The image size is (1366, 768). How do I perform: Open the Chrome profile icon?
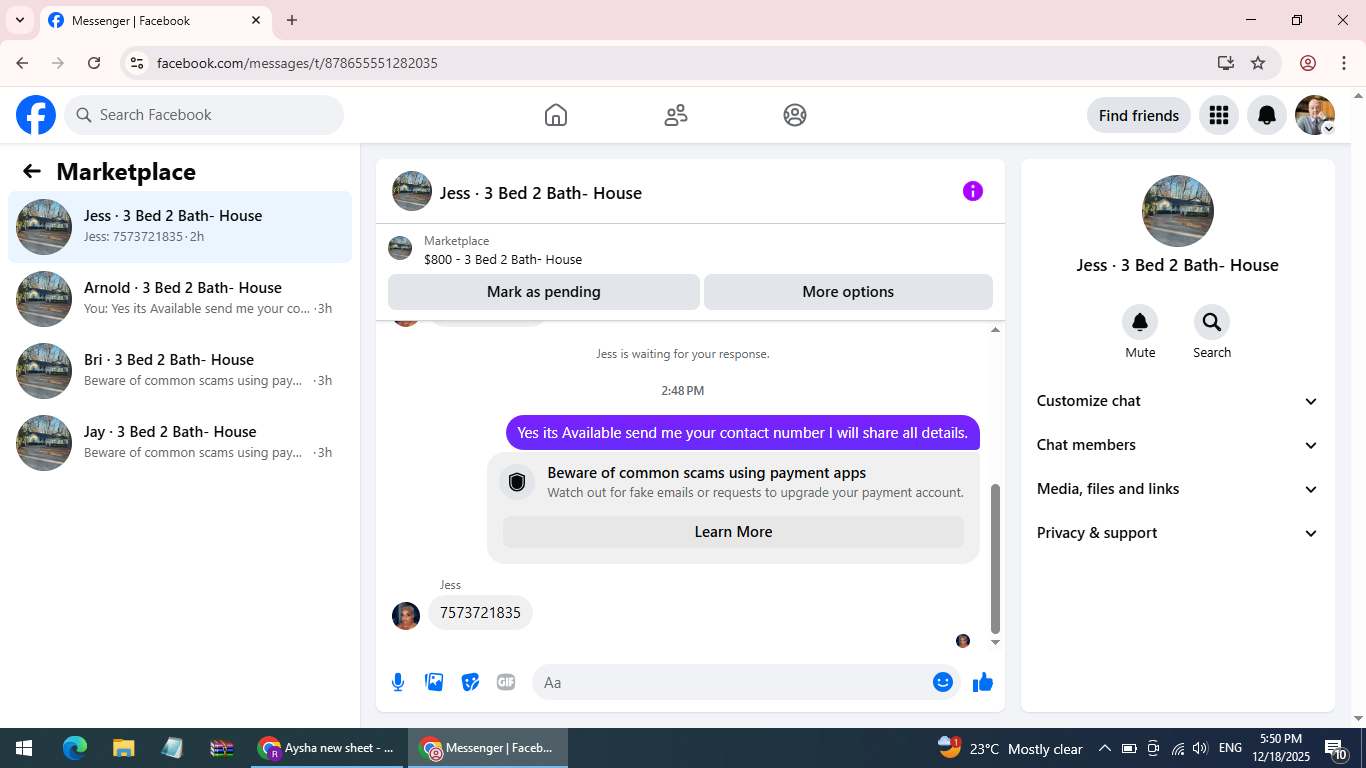1308,63
